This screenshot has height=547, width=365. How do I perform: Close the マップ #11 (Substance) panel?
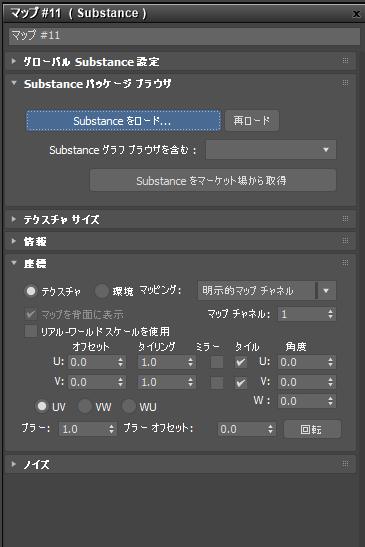(x=356, y=14)
